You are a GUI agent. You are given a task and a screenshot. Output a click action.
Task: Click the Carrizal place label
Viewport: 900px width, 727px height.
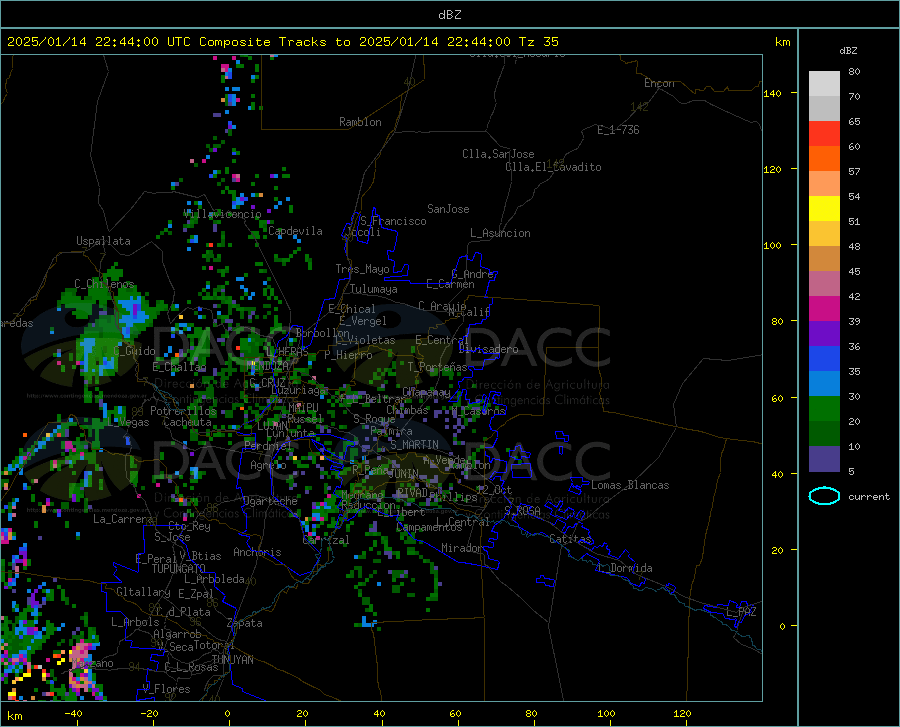point(325,540)
